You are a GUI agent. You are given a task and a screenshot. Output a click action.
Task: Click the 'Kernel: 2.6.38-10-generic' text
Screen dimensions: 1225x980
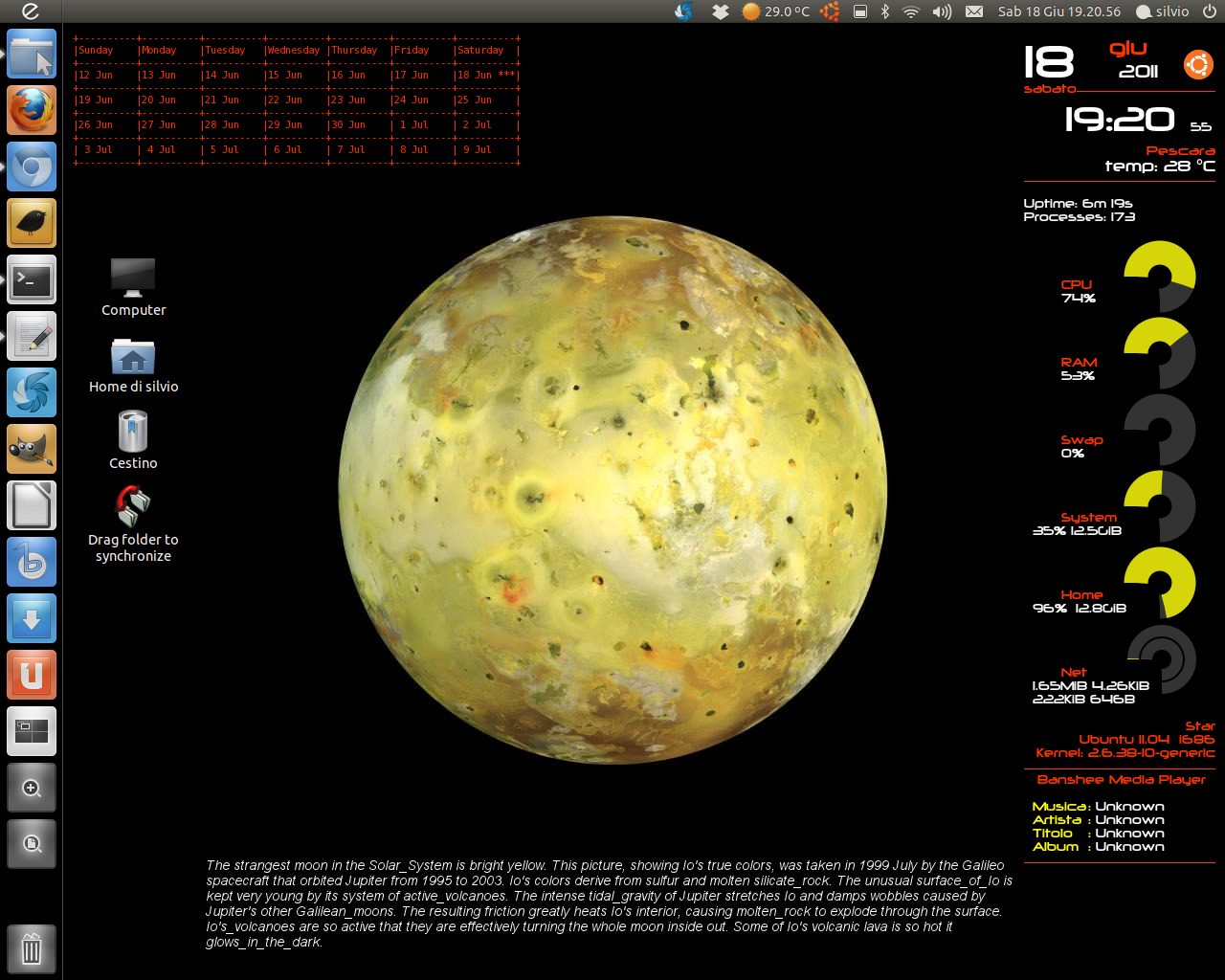click(1125, 753)
